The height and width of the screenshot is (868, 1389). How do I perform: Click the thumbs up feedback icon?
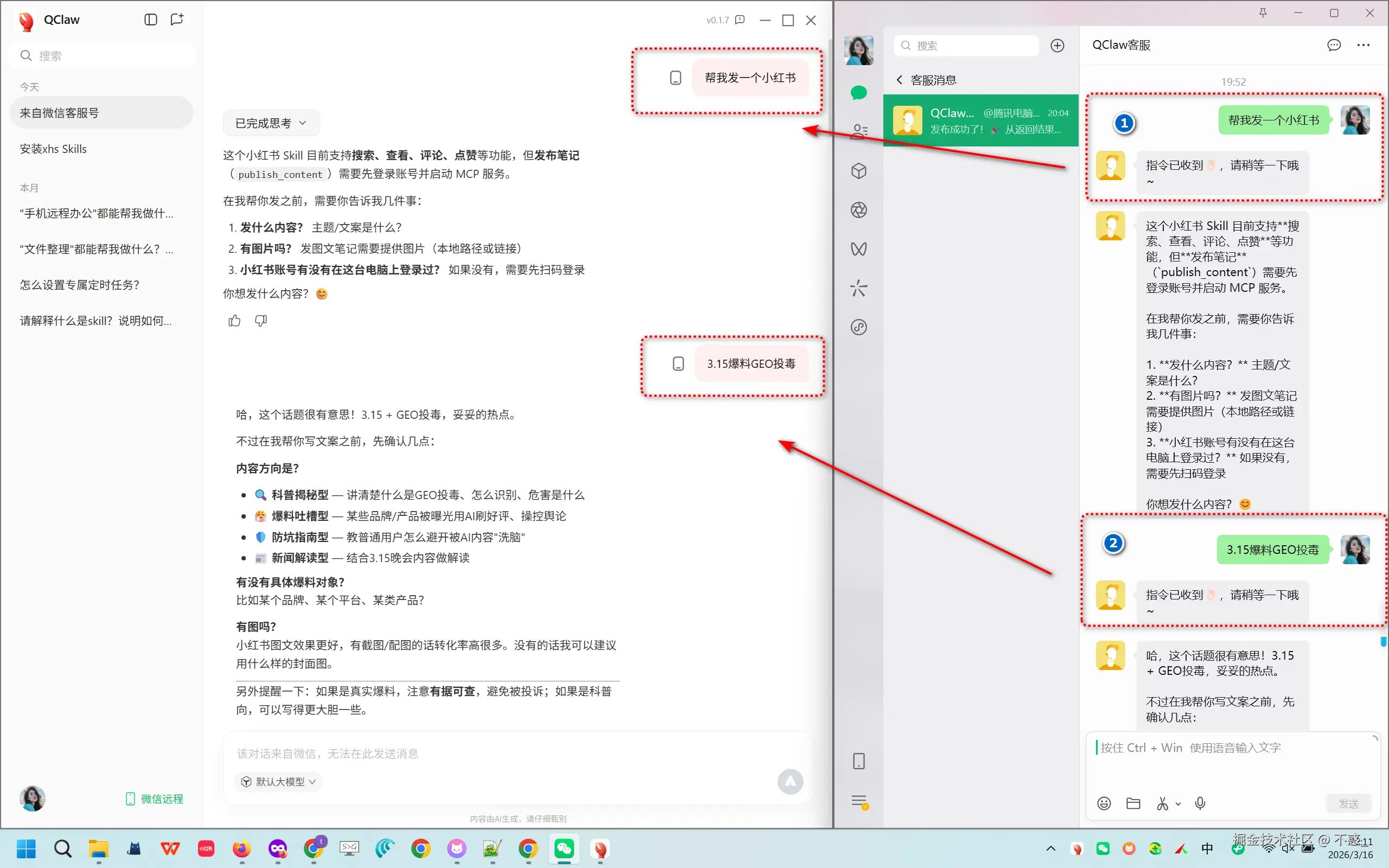(234, 321)
